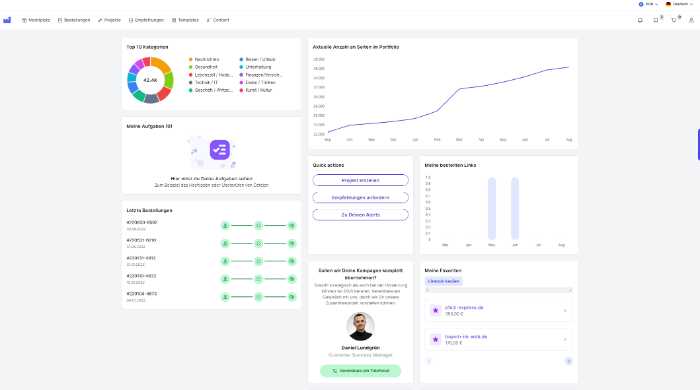Click last order's final status icon
This screenshot has height=390, width=700.
point(292,297)
